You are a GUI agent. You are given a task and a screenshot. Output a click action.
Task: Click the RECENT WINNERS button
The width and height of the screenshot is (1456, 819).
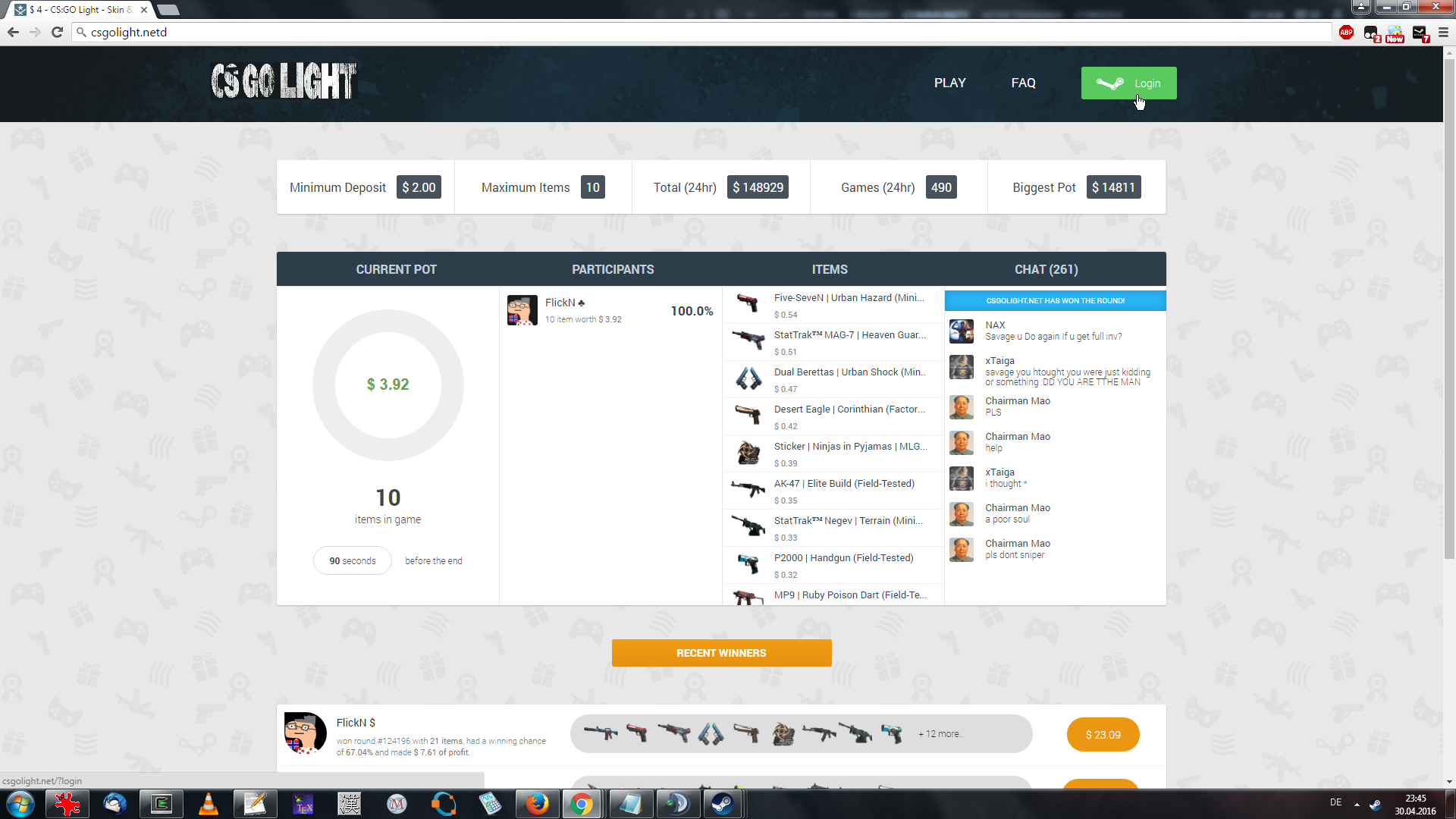tap(721, 653)
